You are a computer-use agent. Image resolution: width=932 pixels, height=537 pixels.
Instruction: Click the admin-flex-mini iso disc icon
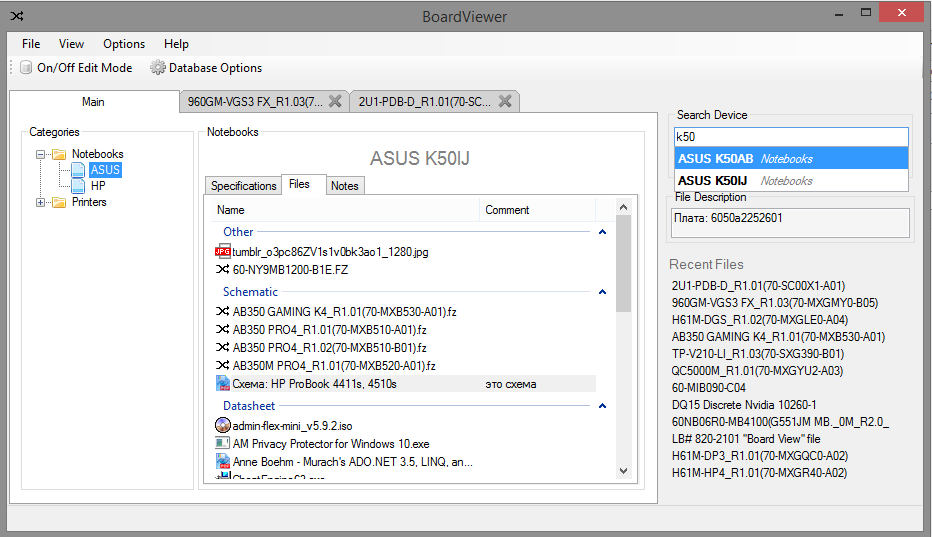click(223, 425)
